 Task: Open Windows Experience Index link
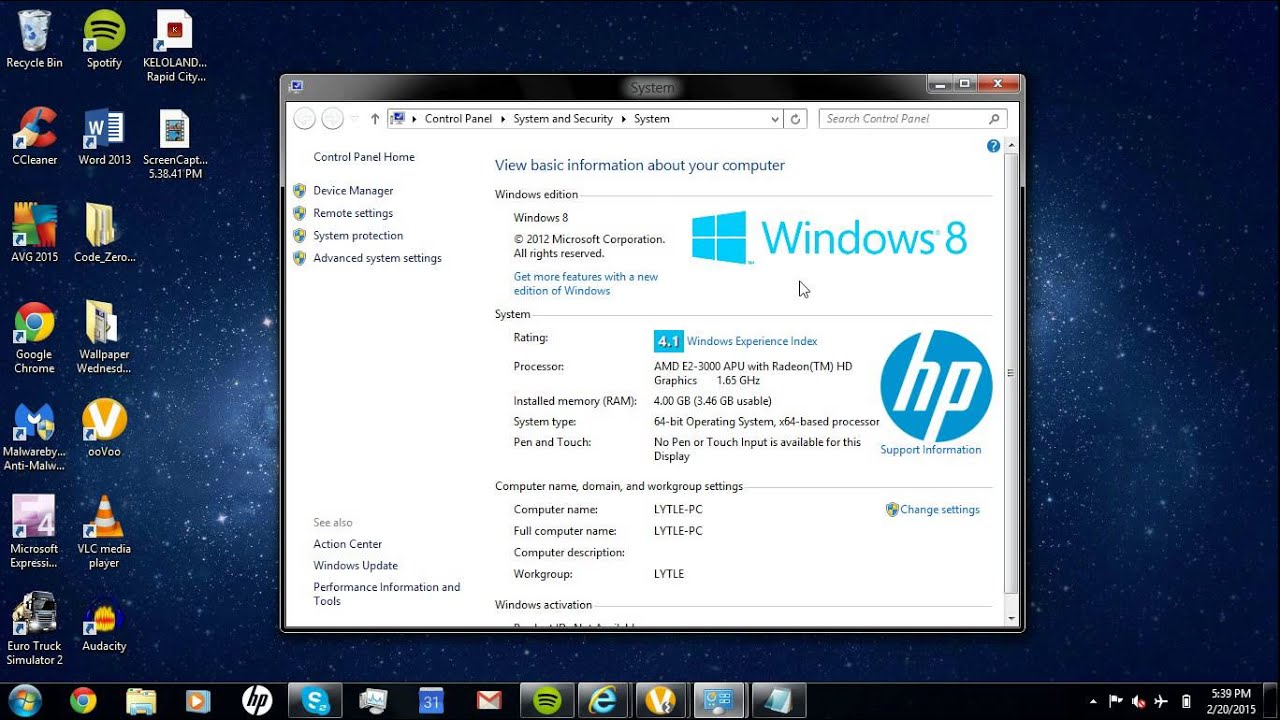(752, 341)
